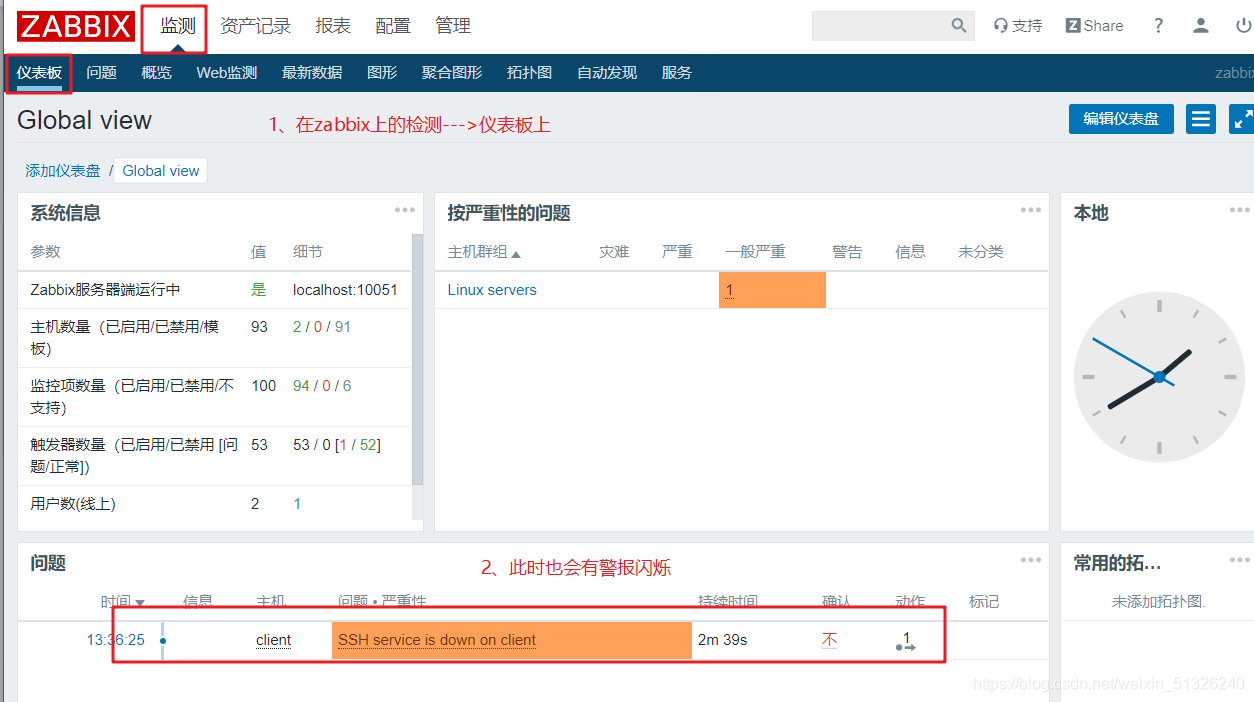
Task: Select the 拓扑图 submenu tab
Action: 529,72
